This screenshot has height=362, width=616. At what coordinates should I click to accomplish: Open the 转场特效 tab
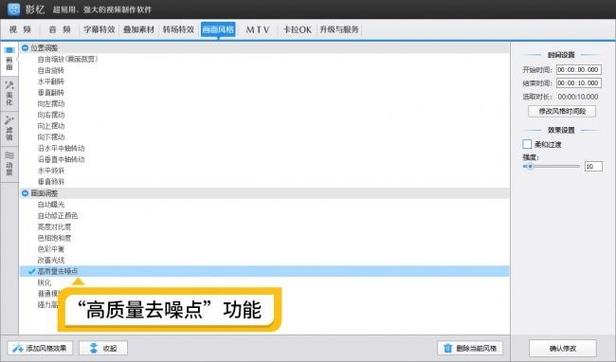178,29
